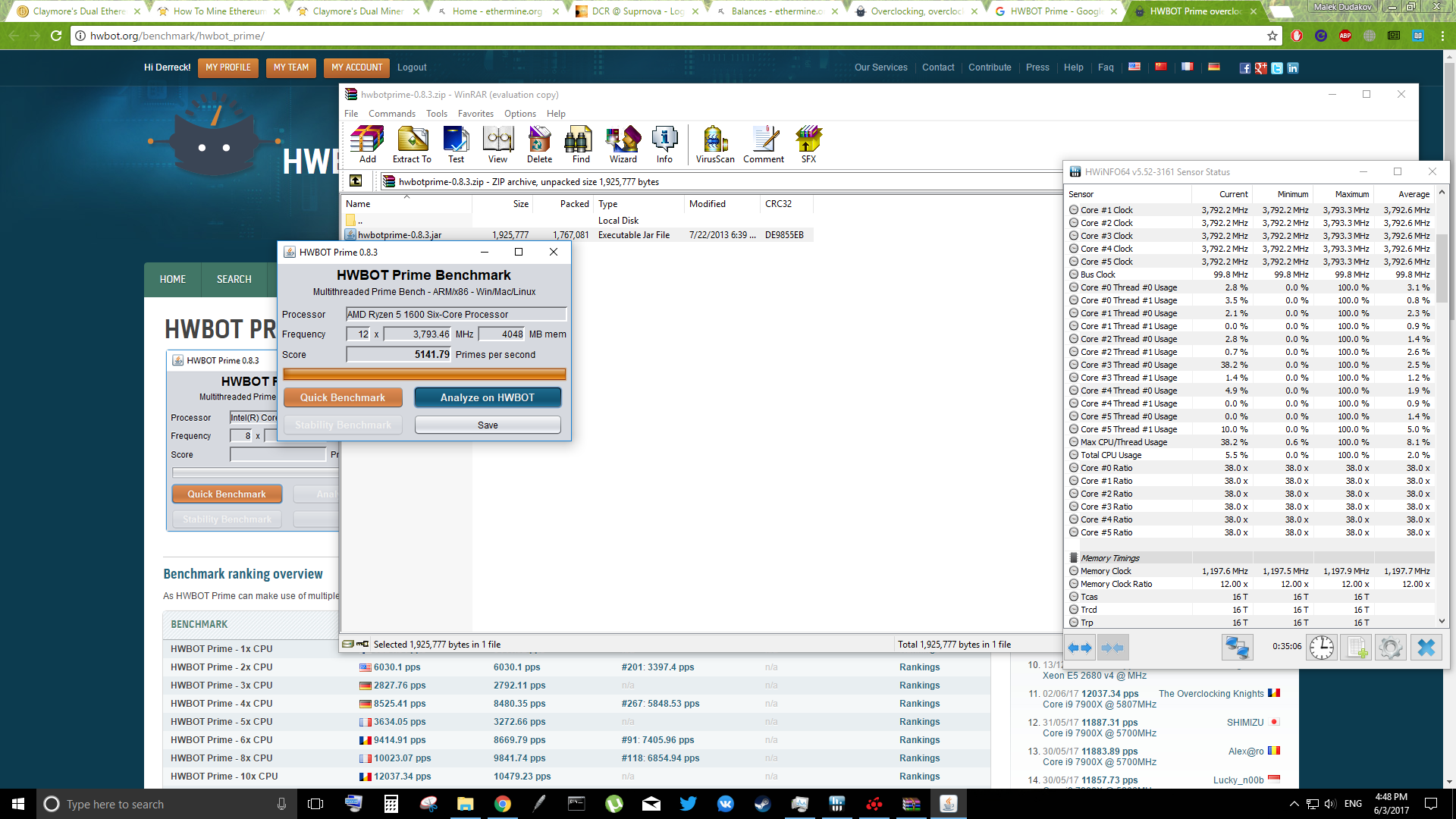Viewport: 1456px width, 819px height.
Task: Click WinRAR SFX icon
Action: click(809, 144)
